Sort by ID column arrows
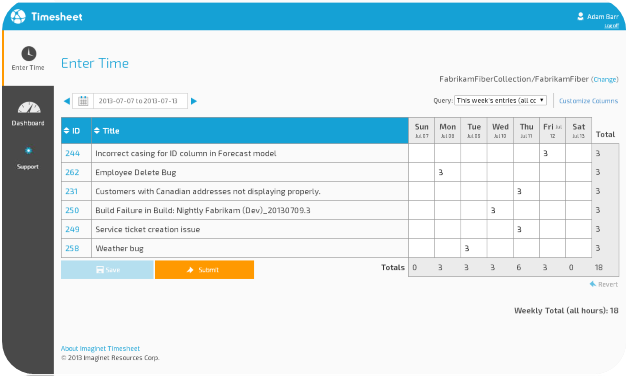Viewport: 626px width, 376px height. (66, 131)
